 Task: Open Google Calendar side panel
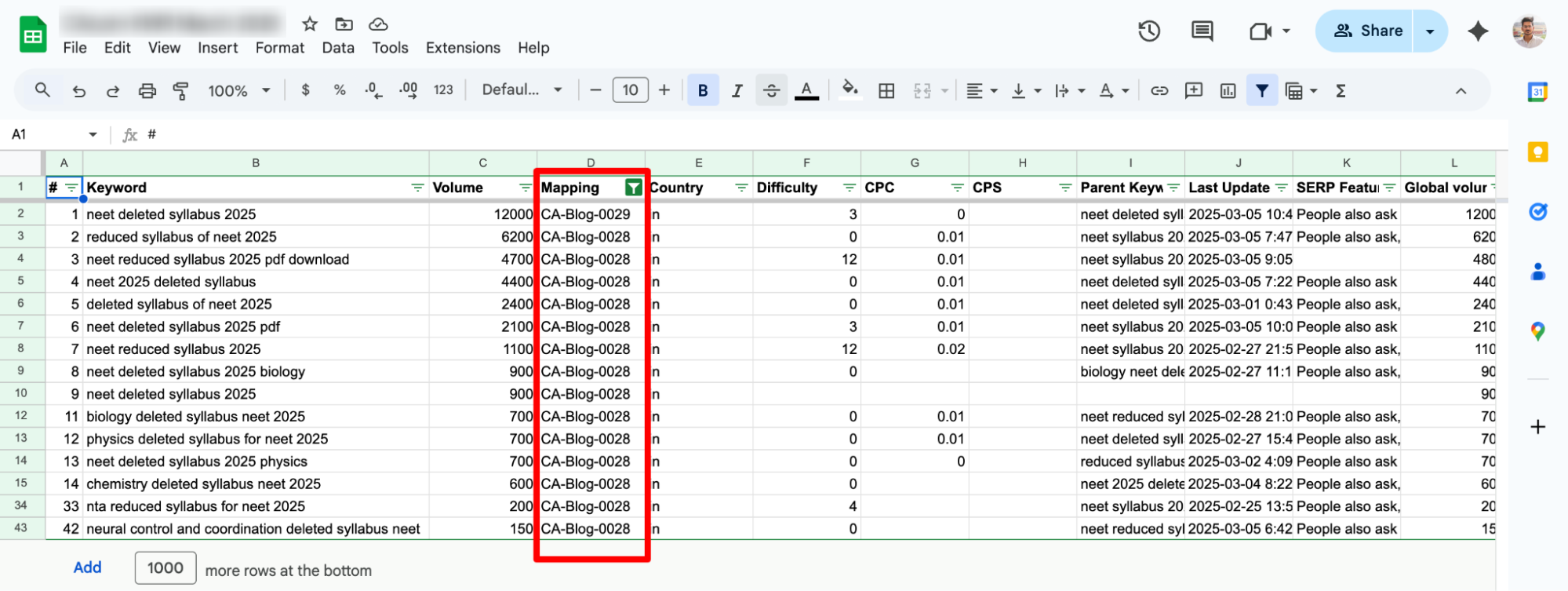click(x=1537, y=92)
